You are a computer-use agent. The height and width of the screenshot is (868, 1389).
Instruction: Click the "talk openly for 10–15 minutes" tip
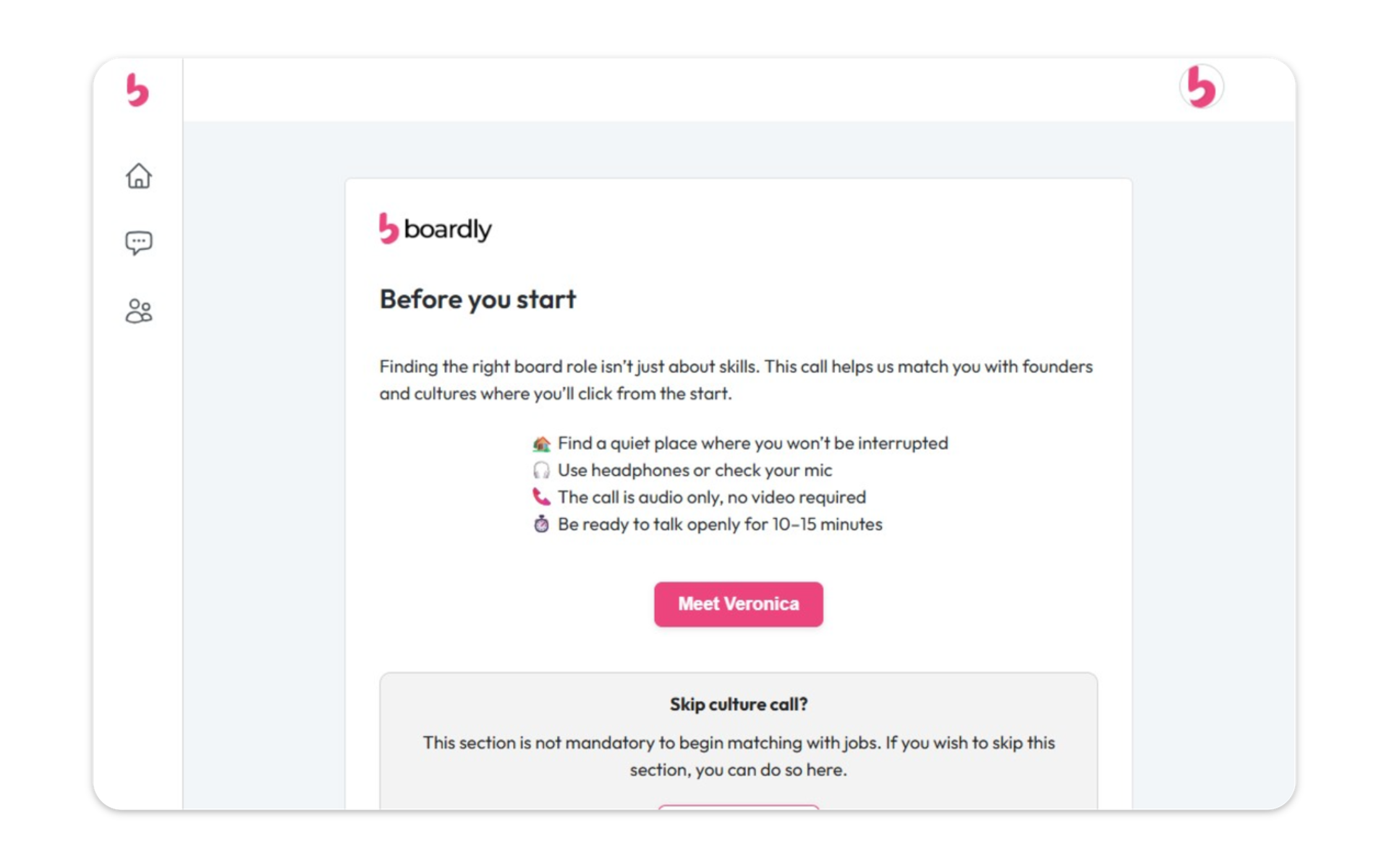click(720, 524)
